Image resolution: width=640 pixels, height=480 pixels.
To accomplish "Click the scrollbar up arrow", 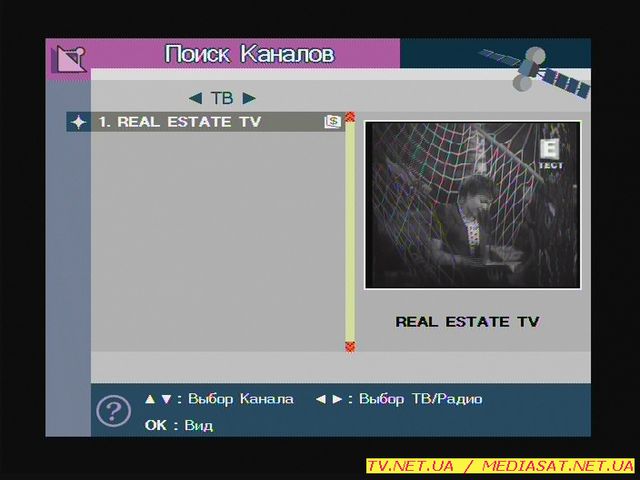I will (x=350, y=117).
